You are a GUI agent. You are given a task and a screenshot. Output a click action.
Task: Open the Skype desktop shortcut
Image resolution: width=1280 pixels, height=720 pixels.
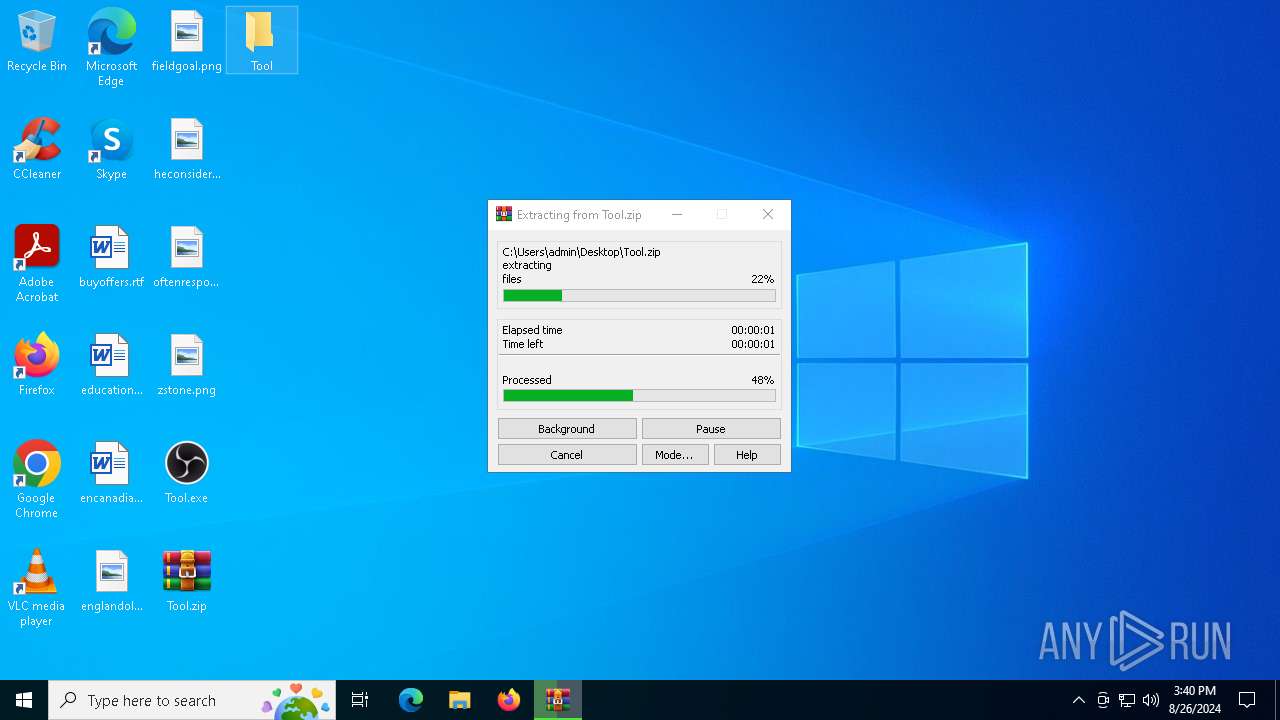click(x=111, y=150)
